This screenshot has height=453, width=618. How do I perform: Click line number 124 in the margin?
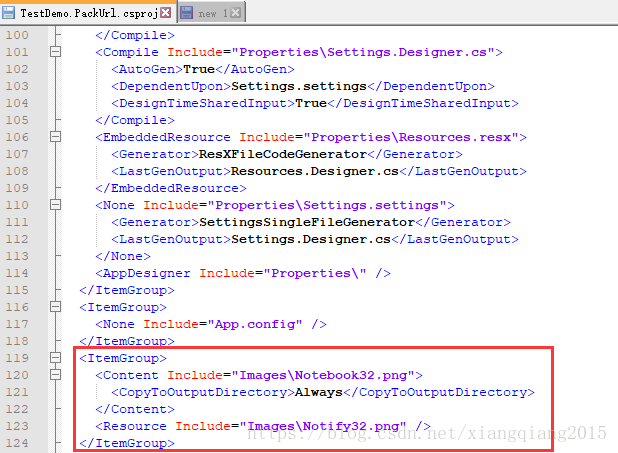point(17,443)
